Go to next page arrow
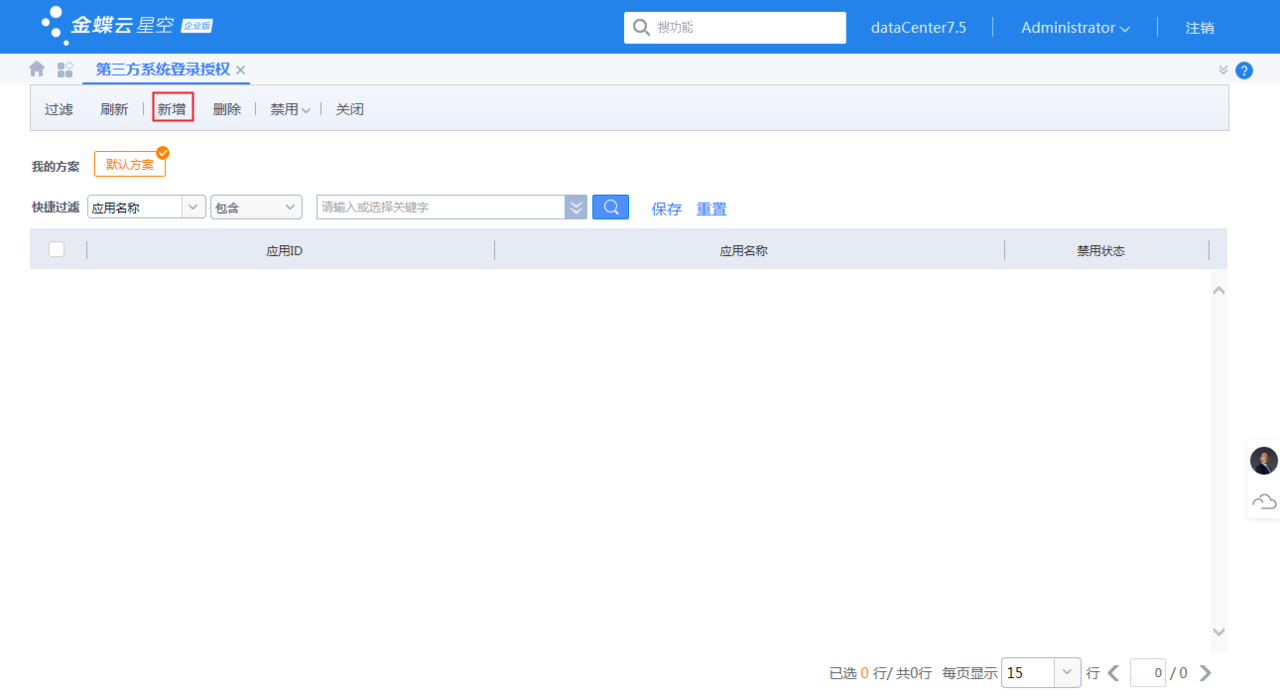The height and width of the screenshot is (697, 1280). point(1205,673)
